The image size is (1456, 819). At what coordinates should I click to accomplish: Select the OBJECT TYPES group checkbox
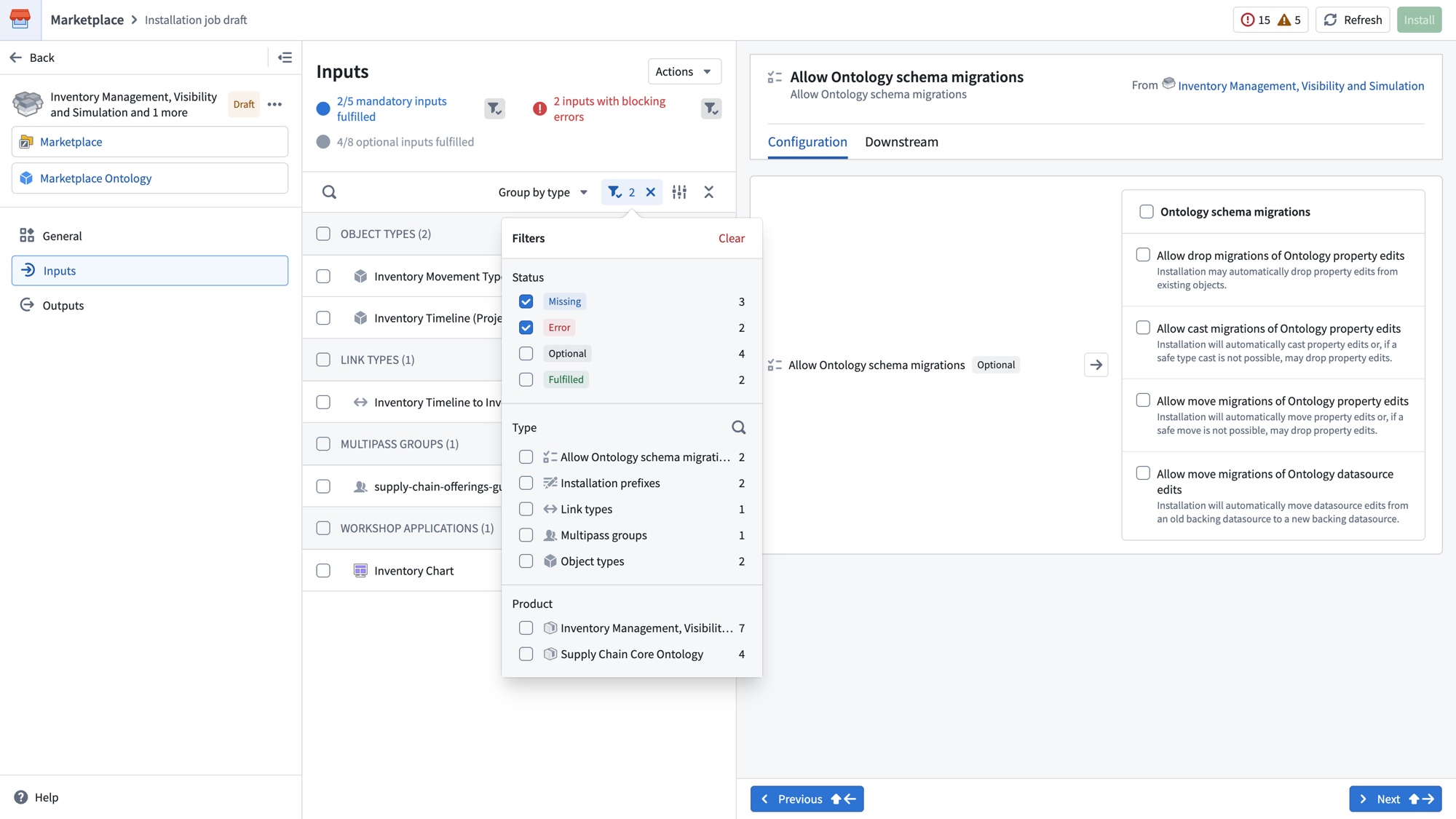tap(323, 234)
